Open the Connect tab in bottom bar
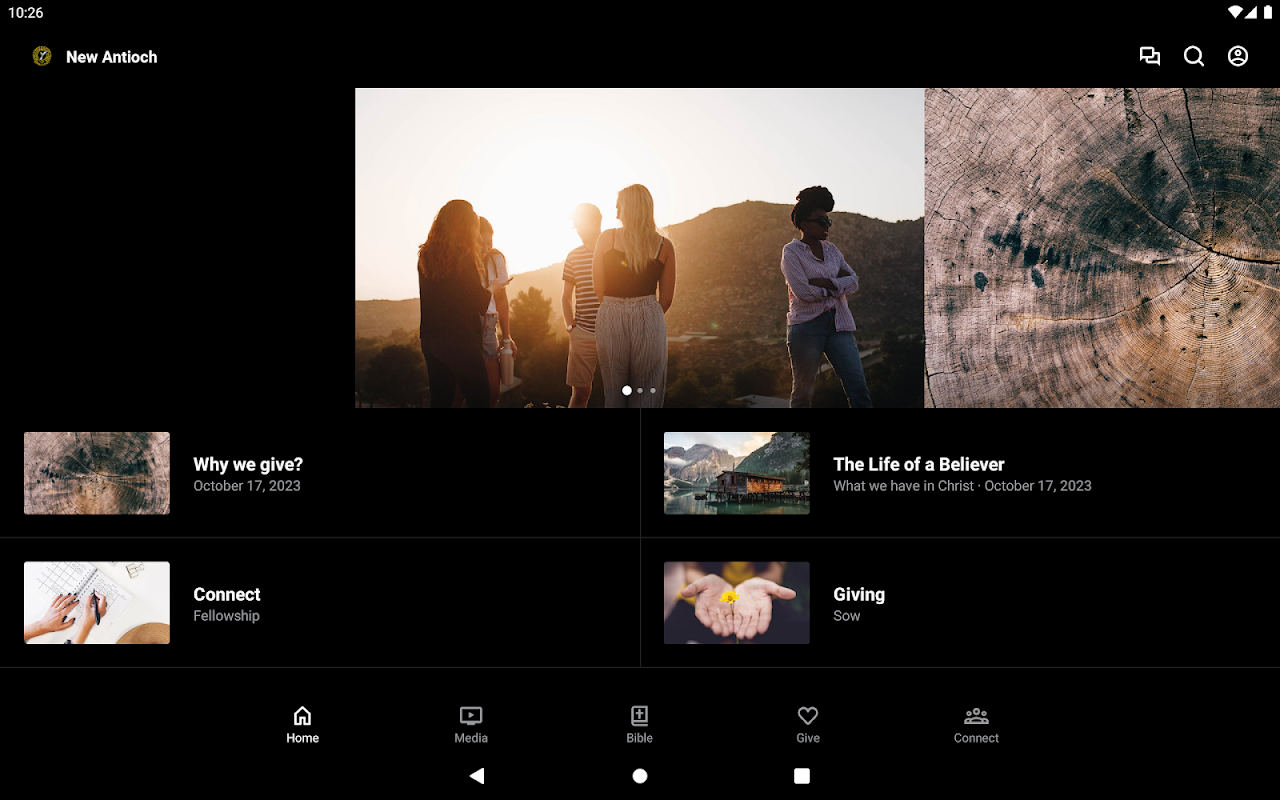Screen dimensions: 1280x800 click(976, 725)
